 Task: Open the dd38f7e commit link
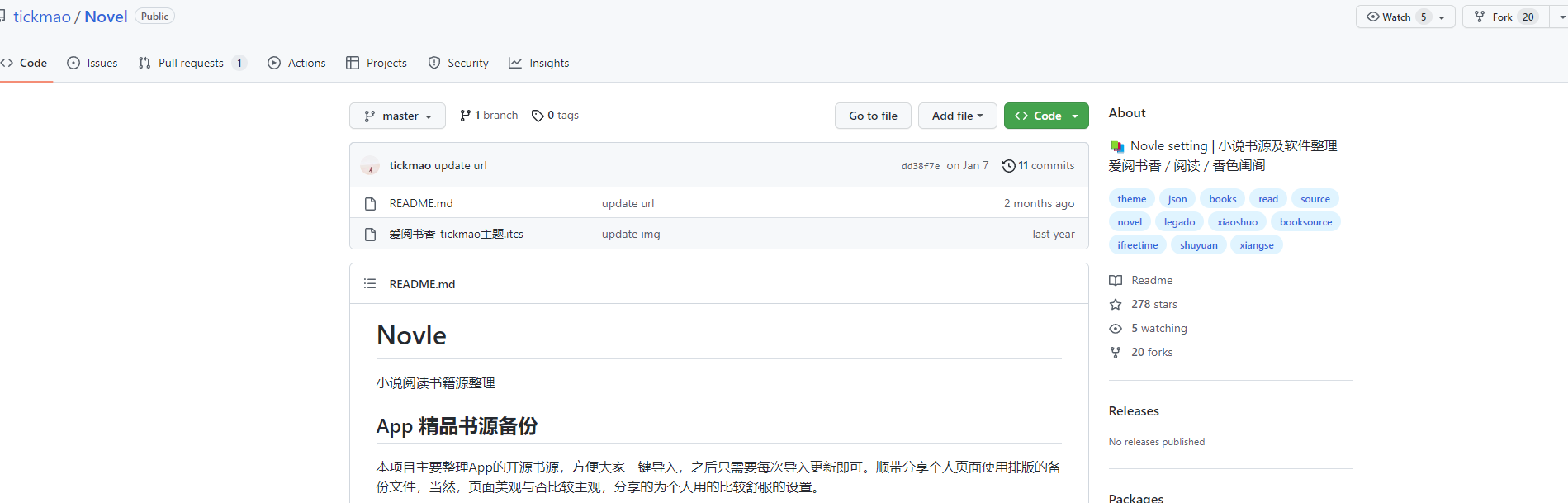point(920,166)
